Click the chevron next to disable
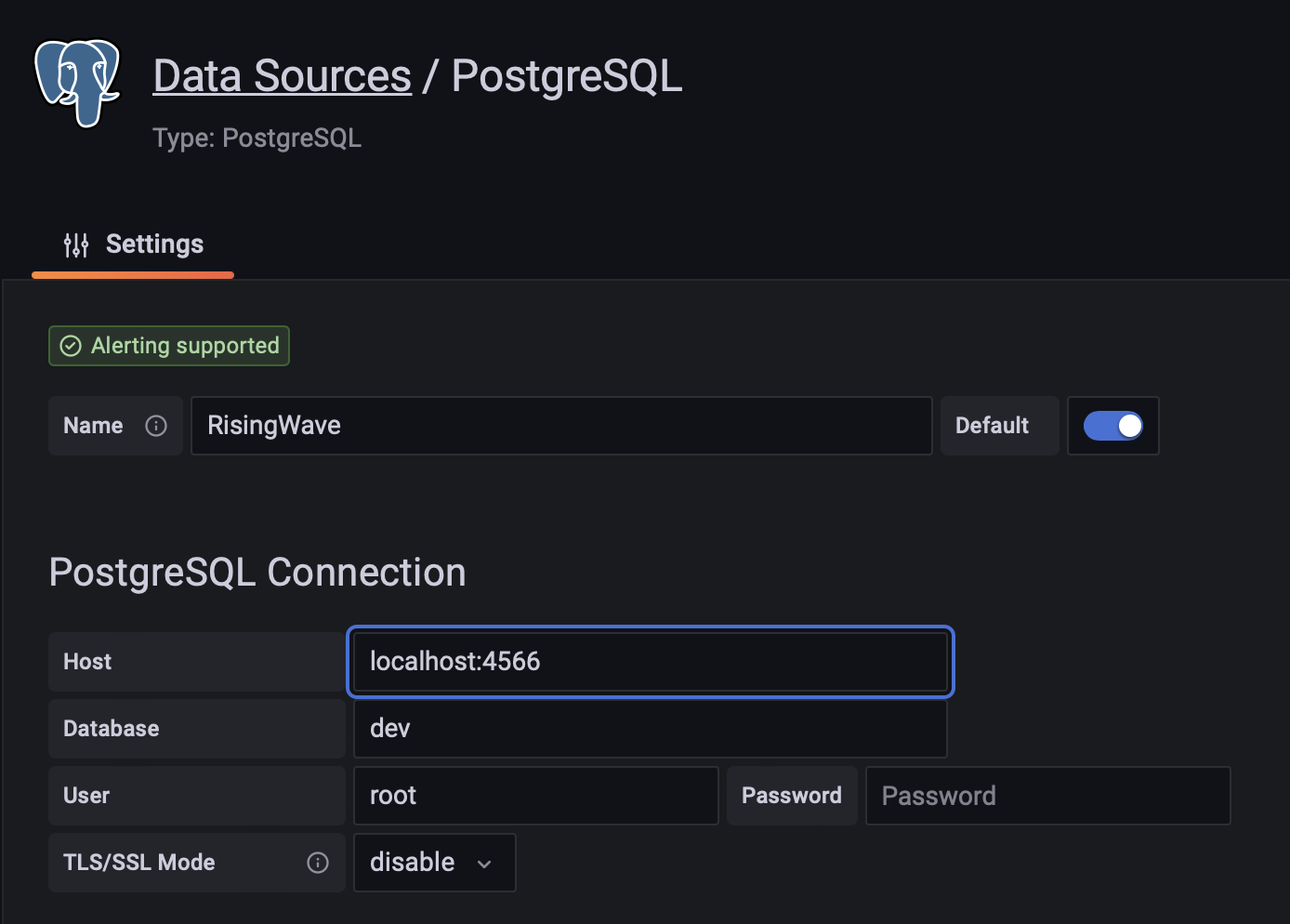 pyautogui.click(x=484, y=864)
